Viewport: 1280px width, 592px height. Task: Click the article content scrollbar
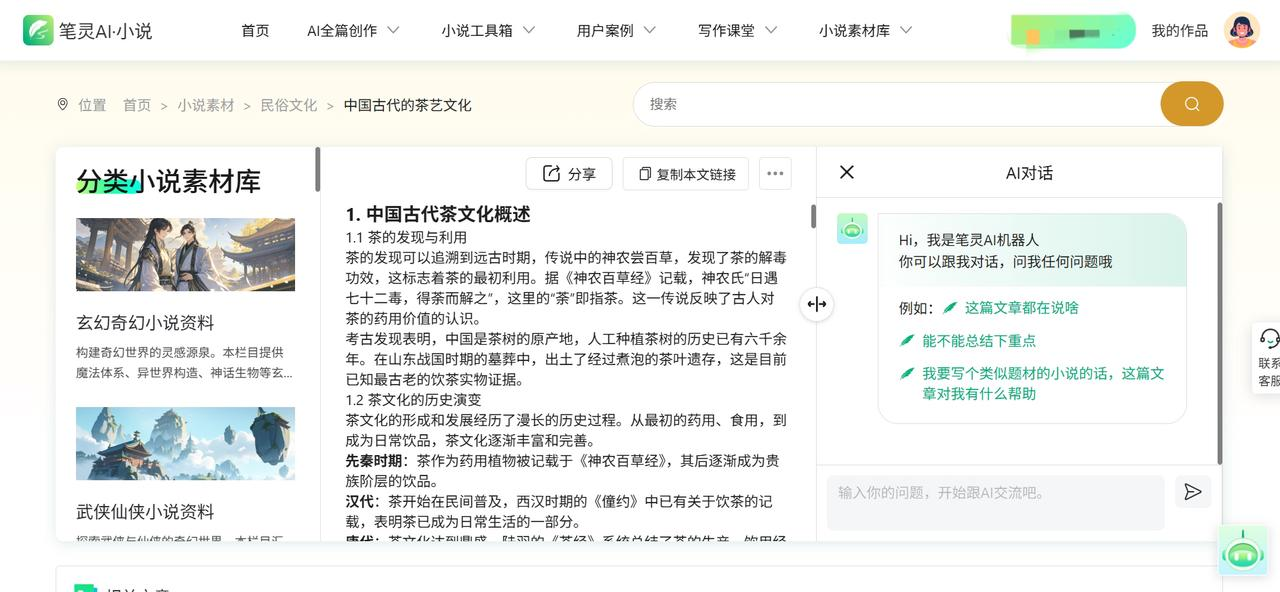(x=813, y=216)
